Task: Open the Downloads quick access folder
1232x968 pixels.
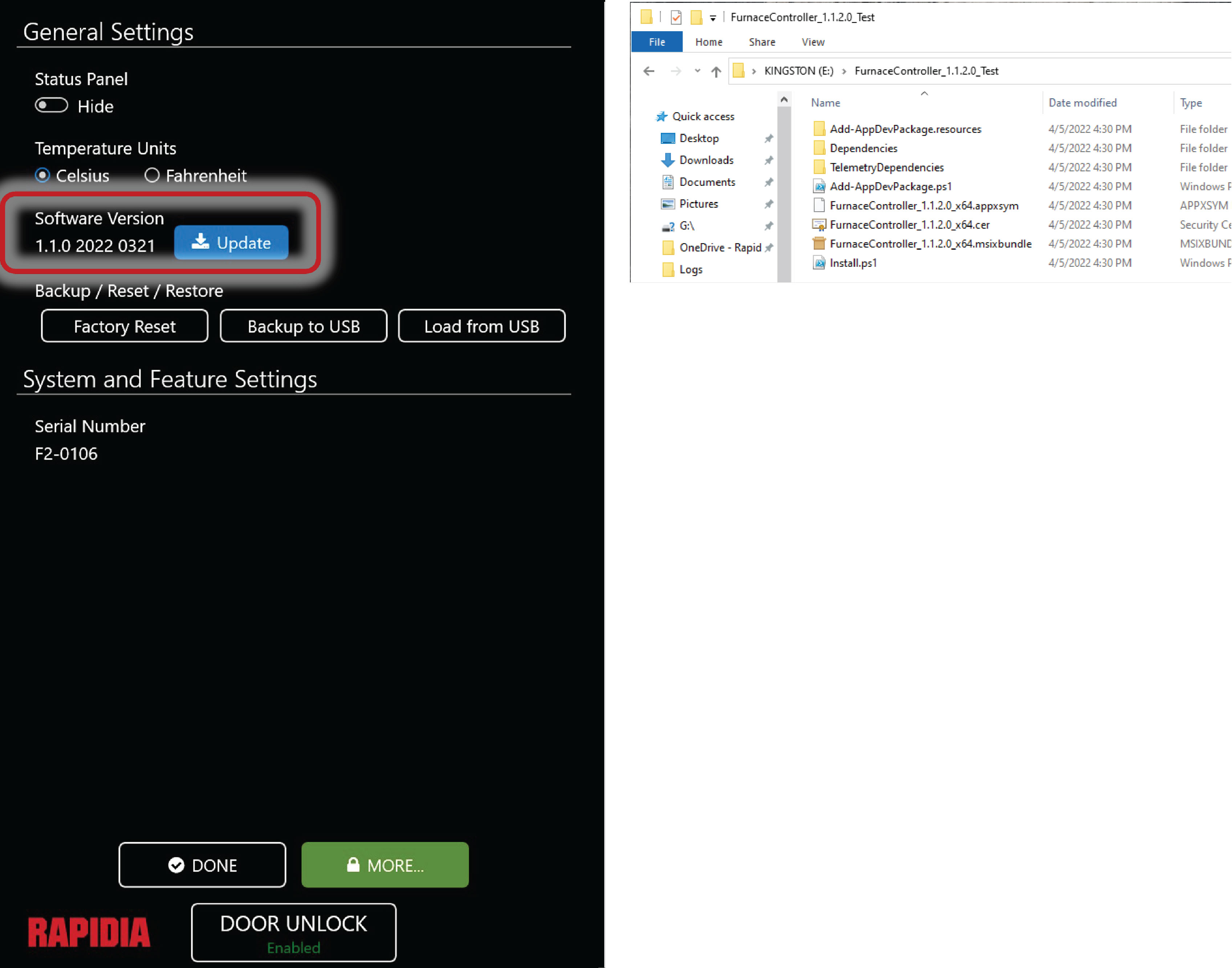Action: [706, 160]
